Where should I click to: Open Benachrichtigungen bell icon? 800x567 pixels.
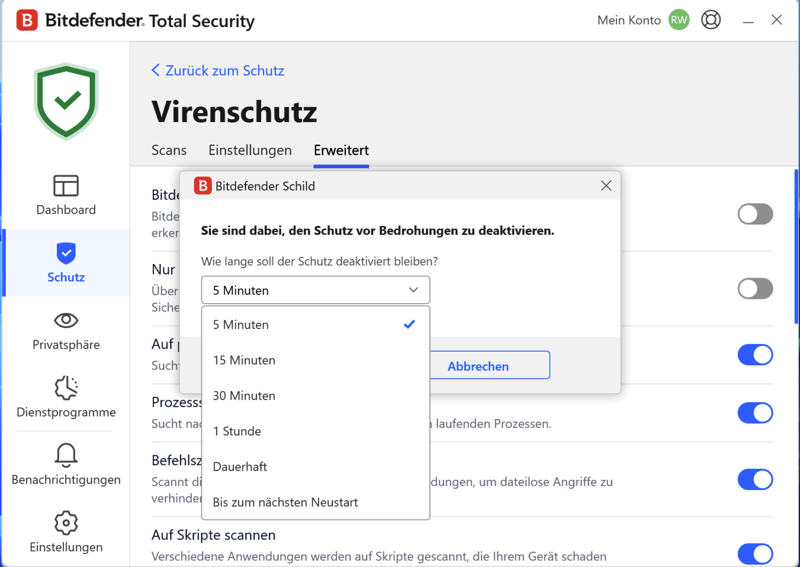click(x=66, y=465)
